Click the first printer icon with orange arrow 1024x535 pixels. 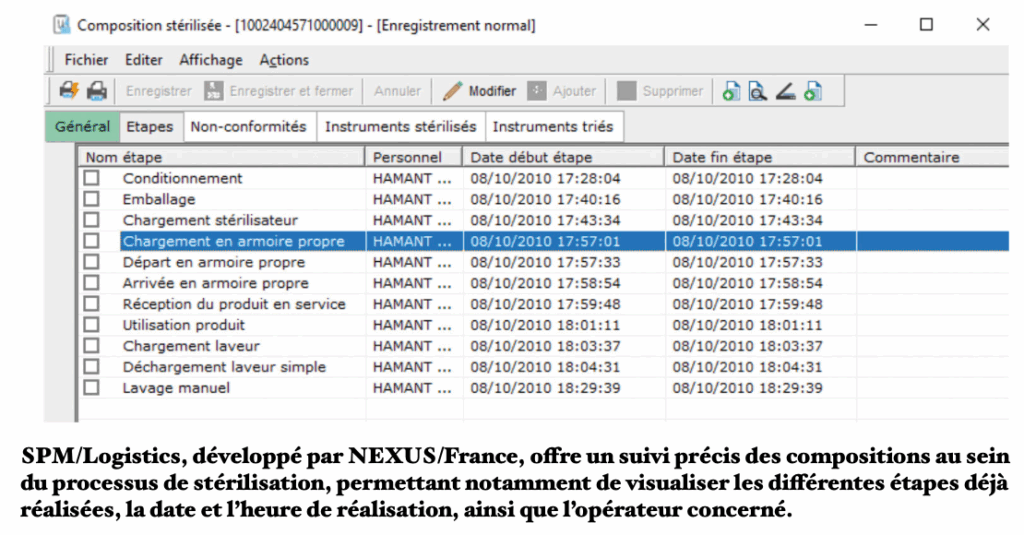click(69, 91)
